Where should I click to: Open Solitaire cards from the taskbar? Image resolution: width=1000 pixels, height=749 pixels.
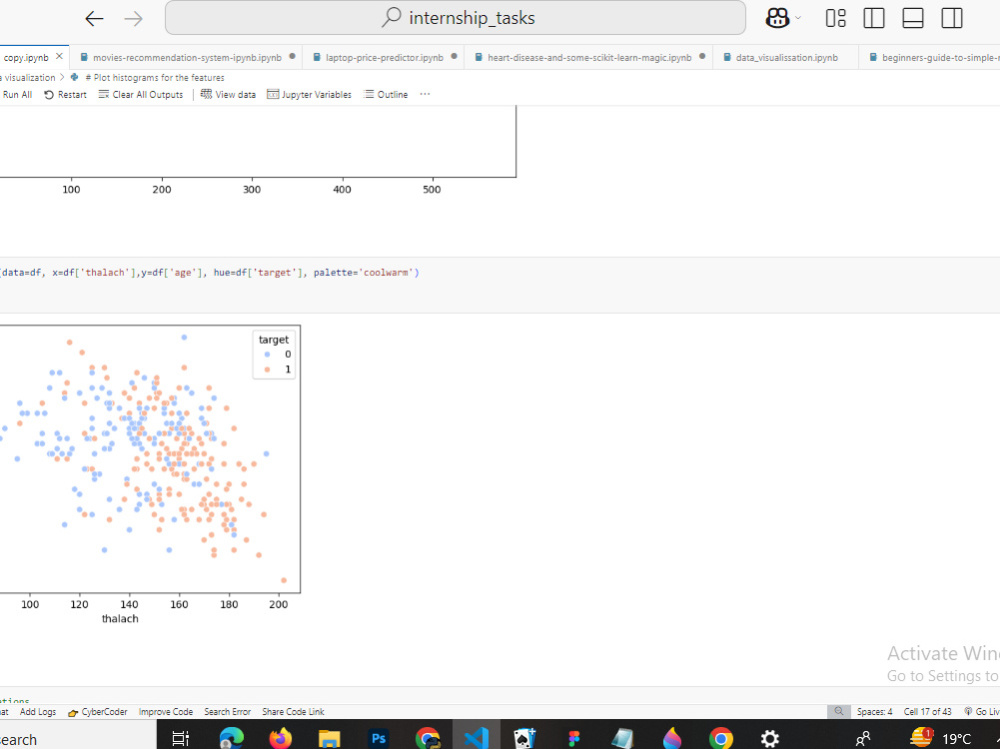click(525, 738)
